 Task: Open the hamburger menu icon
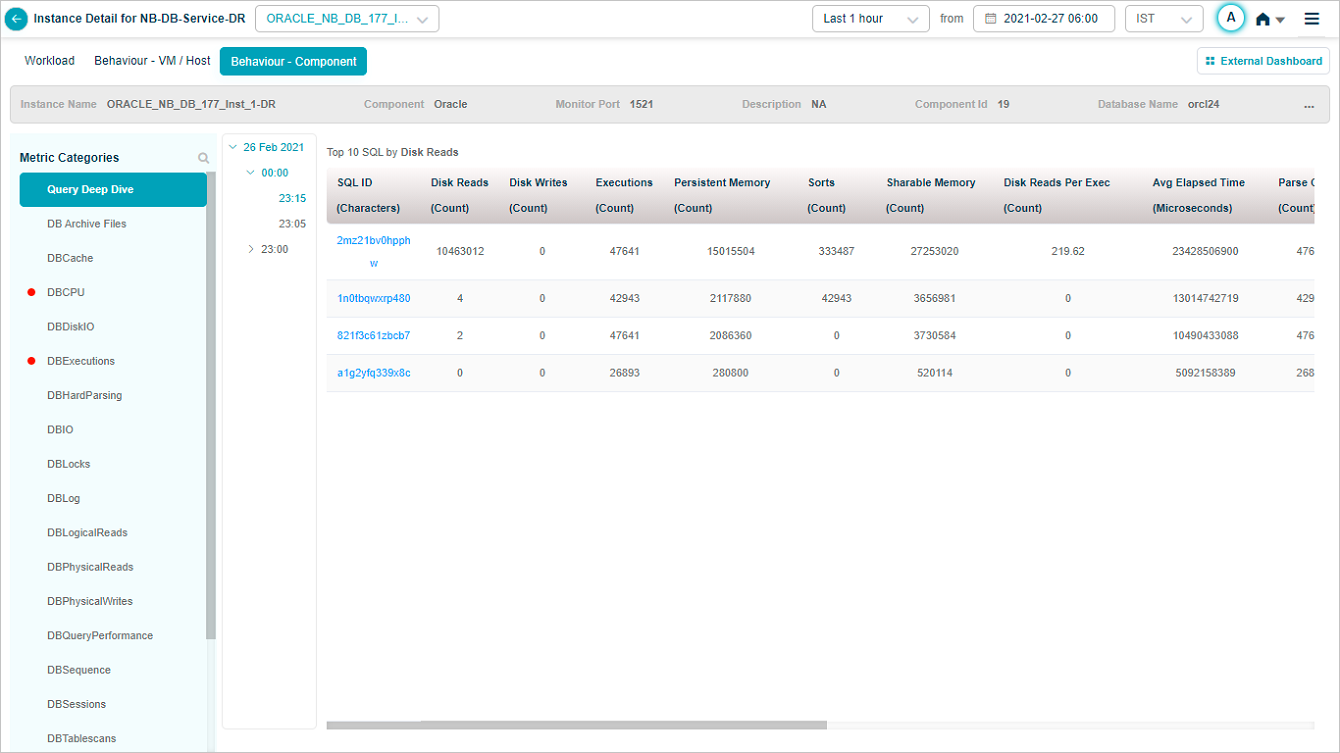click(x=1311, y=19)
